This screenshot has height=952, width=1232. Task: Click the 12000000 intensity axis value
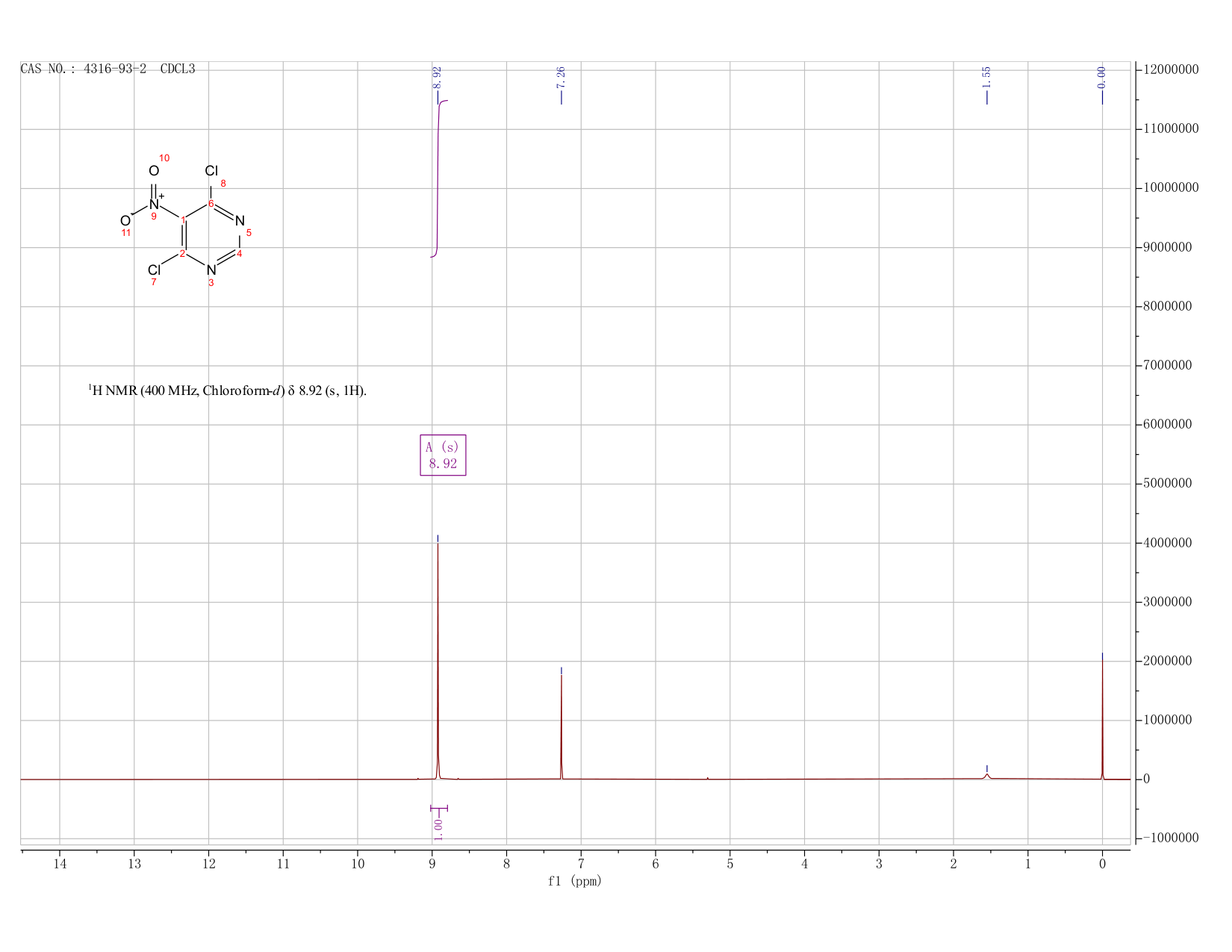pos(1170,69)
